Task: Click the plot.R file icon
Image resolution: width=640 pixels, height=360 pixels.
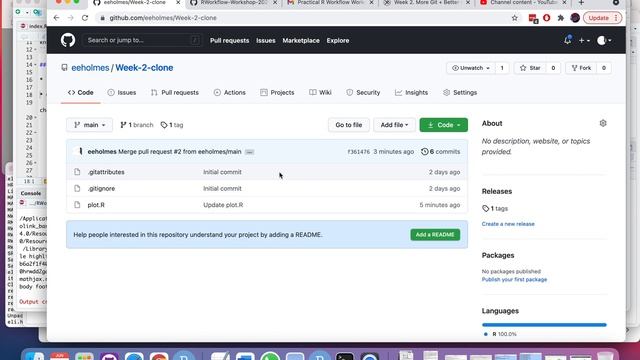Action: point(77,205)
